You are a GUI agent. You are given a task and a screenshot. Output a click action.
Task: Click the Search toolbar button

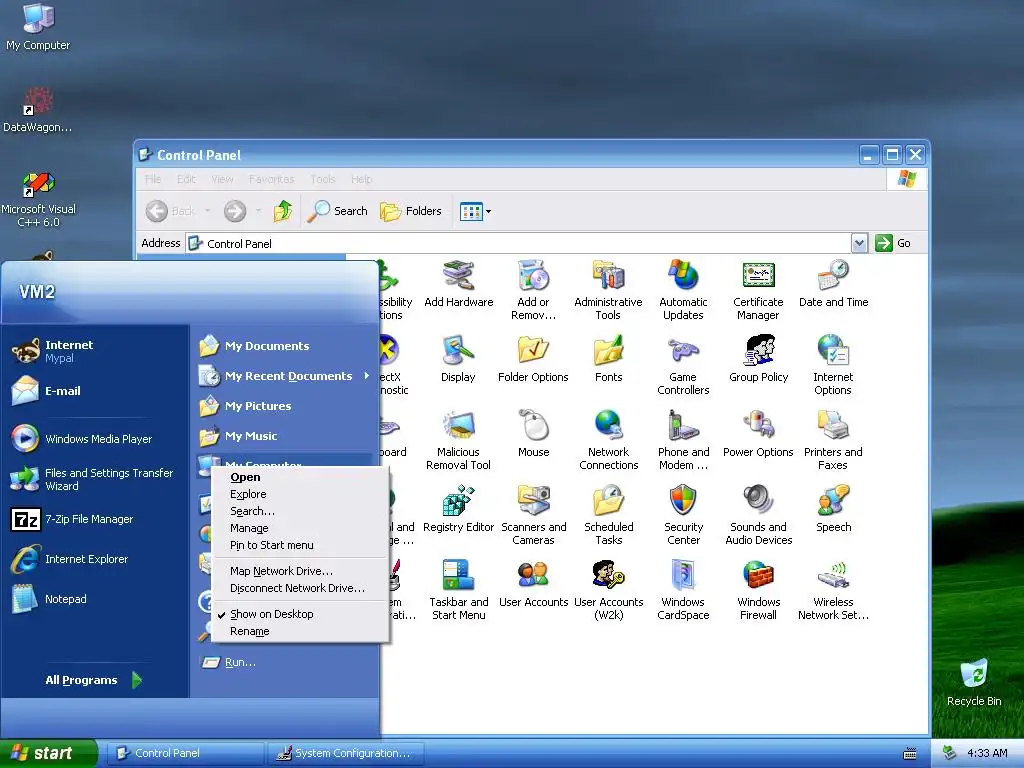pyautogui.click(x=338, y=212)
